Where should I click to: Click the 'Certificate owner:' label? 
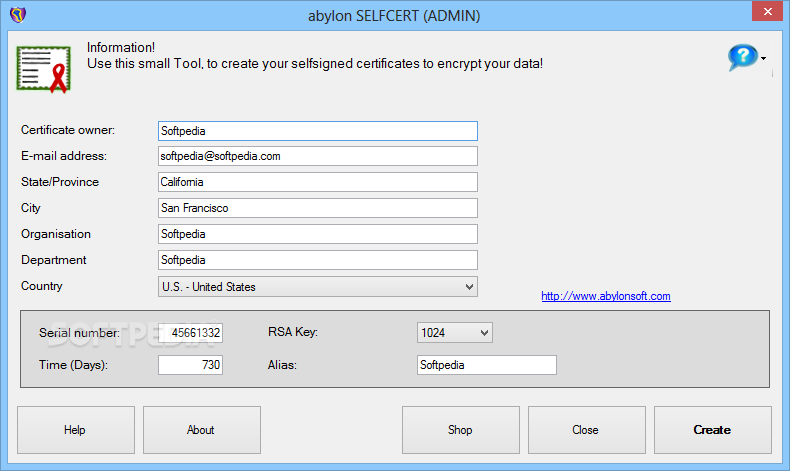click(x=68, y=130)
